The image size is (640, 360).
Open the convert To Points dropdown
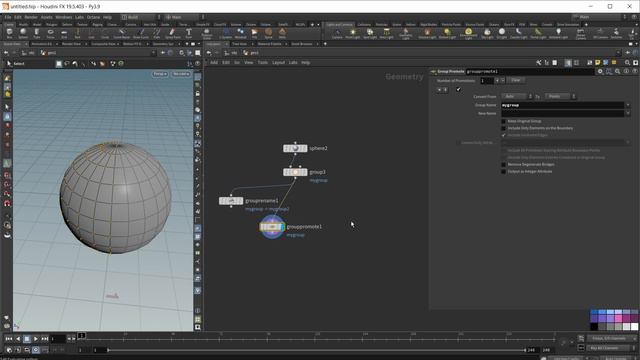pos(560,96)
